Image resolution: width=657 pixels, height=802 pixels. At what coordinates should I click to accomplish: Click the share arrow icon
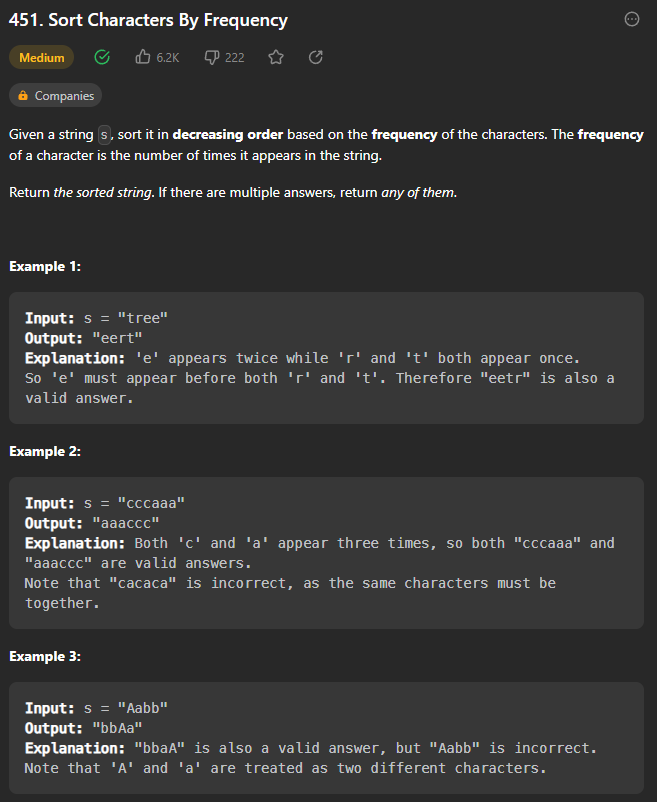[315, 57]
